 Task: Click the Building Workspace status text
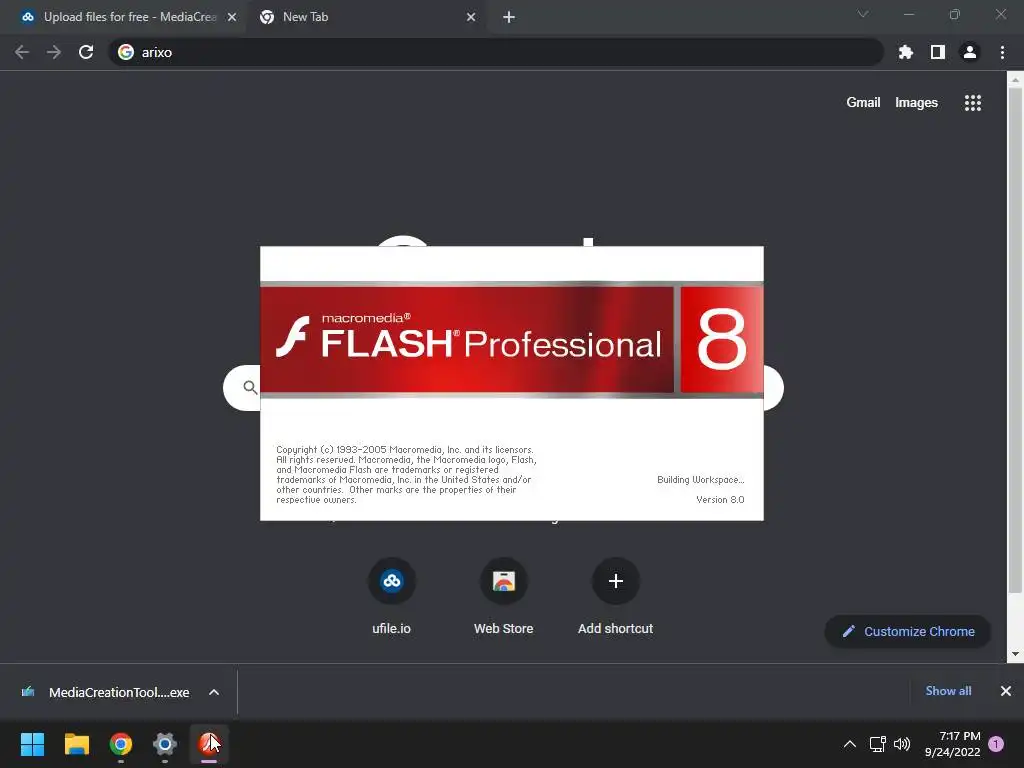pyautogui.click(x=700, y=480)
